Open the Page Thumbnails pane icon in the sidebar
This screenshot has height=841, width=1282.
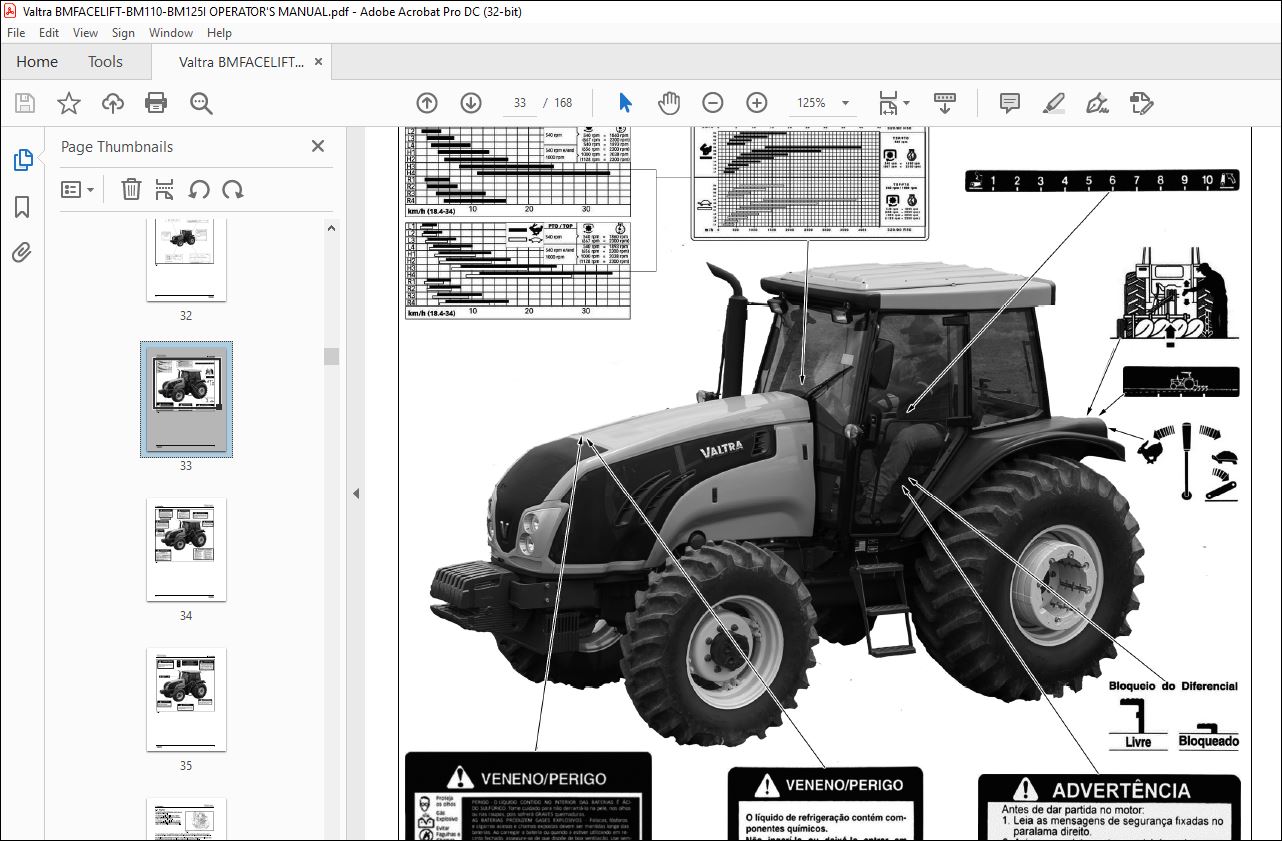click(22, 160)
